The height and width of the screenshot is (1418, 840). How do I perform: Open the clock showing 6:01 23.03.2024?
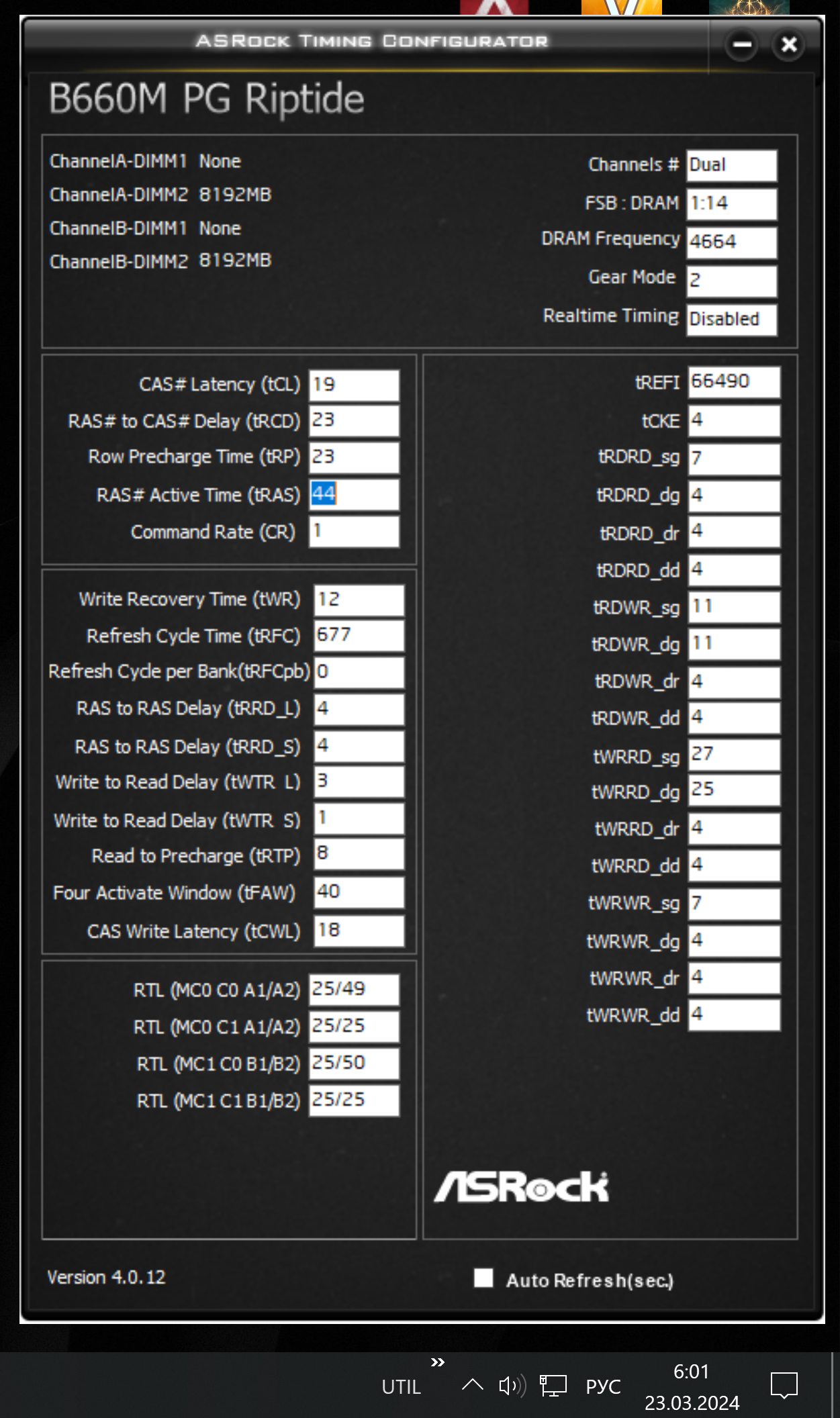point(692,1387)
